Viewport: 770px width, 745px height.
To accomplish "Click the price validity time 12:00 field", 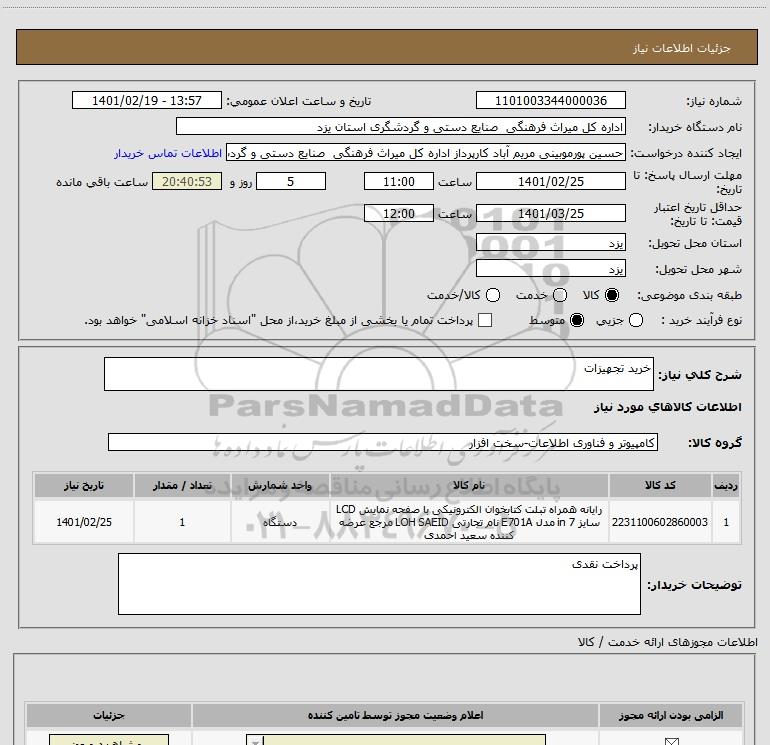I will coord(399,213).
